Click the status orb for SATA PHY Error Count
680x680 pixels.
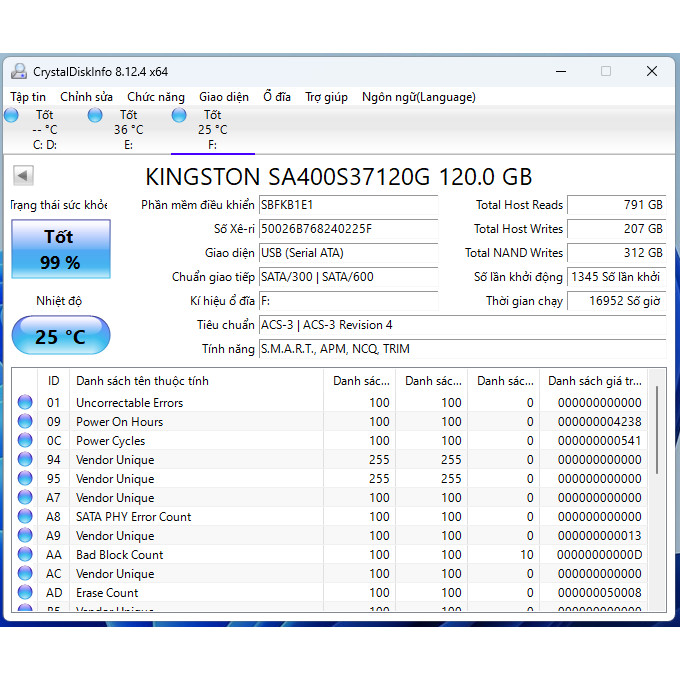[25, 516]
